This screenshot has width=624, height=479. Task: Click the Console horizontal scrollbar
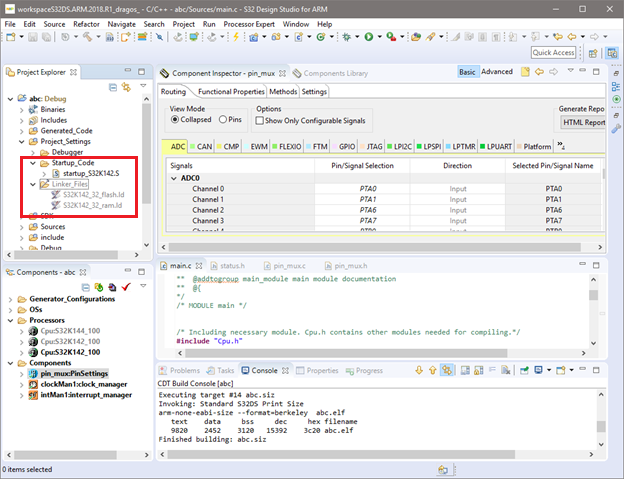340,454
